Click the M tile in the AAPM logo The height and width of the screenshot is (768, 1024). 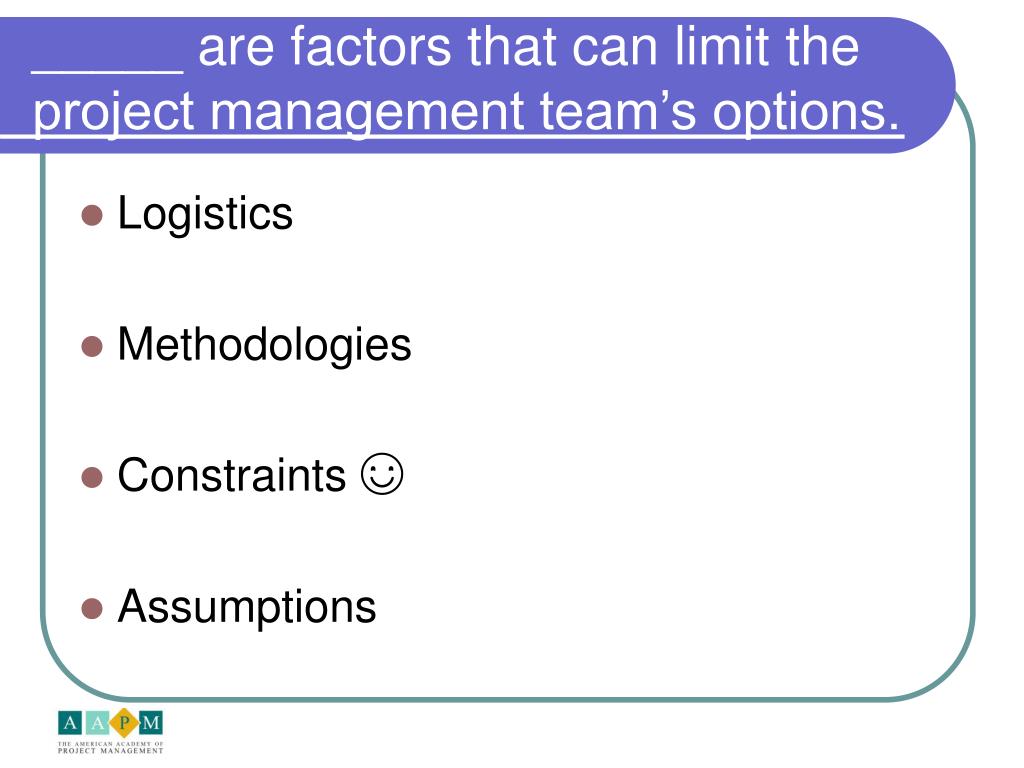point(151,723)
